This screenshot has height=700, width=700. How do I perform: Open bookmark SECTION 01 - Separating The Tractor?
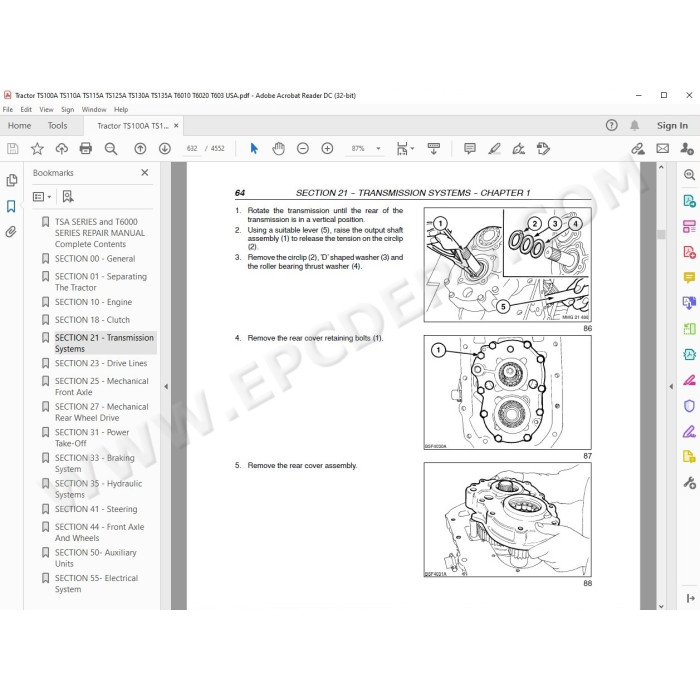[x=101, y=282]
